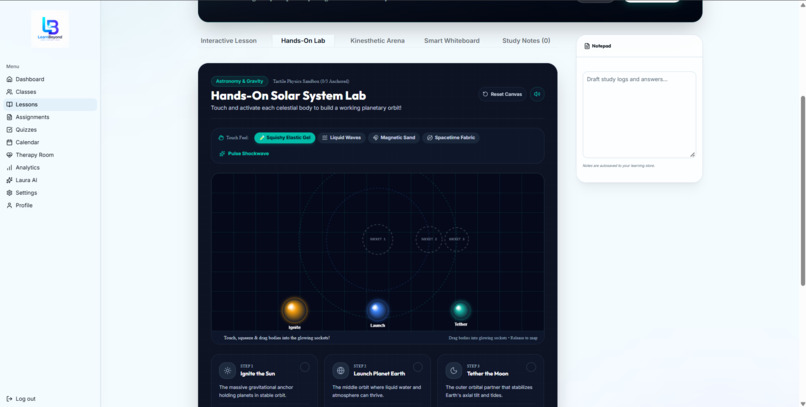Viewport: 806px width, 407px height.
Task: Click in the Notepad draft text area
Action: 639,115
